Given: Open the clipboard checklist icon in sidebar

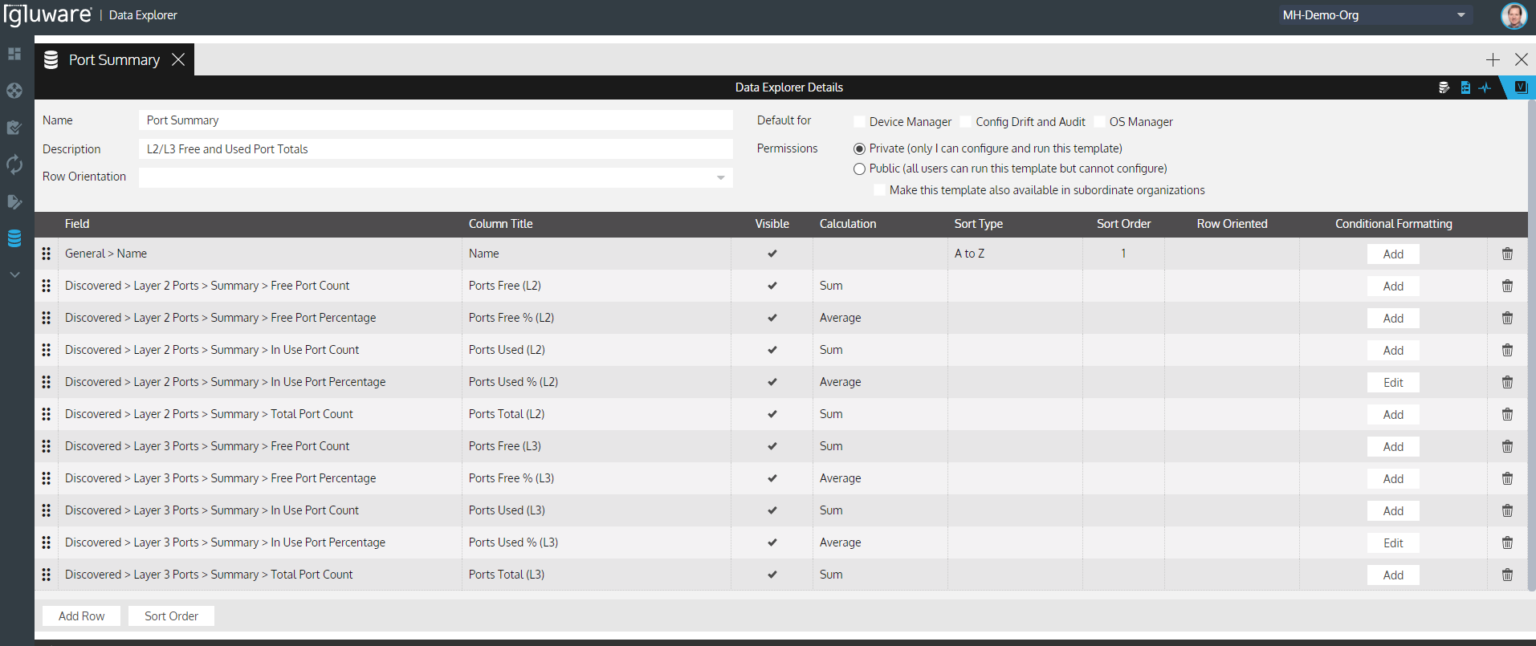Looking at the screenshot, I should (x=14, y=128).
